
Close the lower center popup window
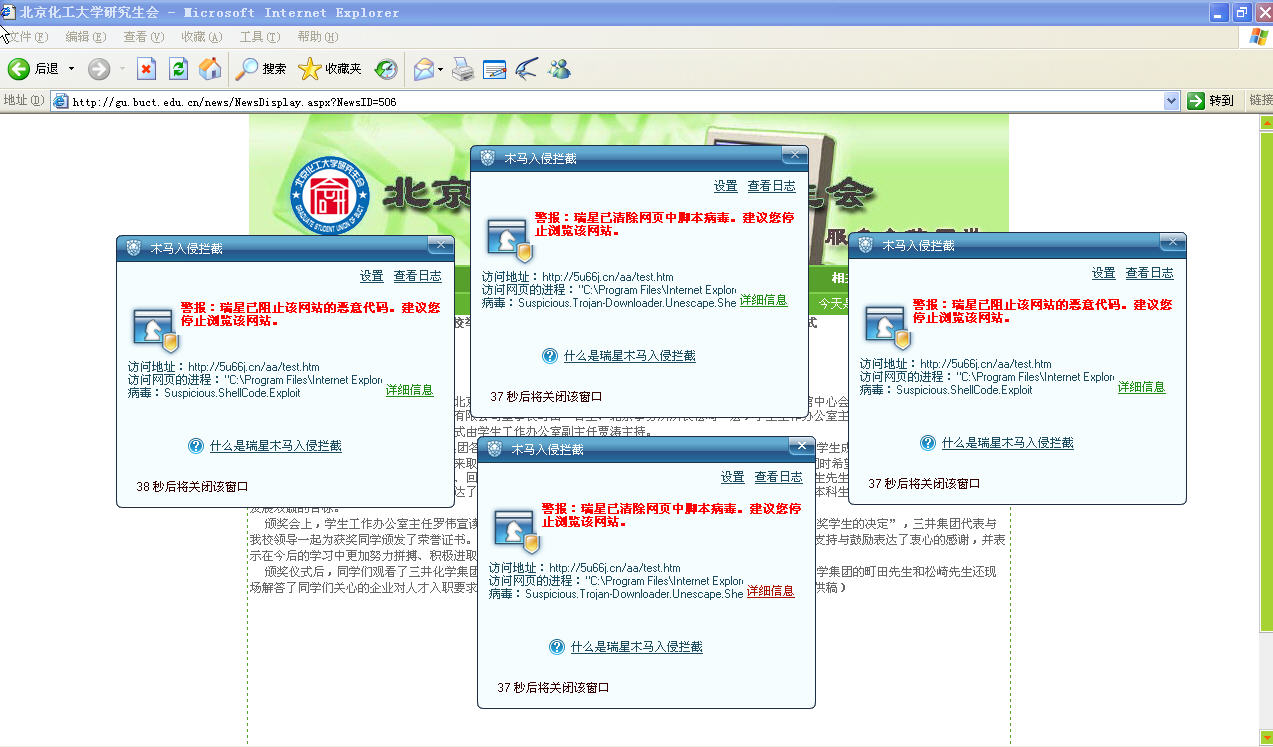pyautogui.click(x=801, y=445)
